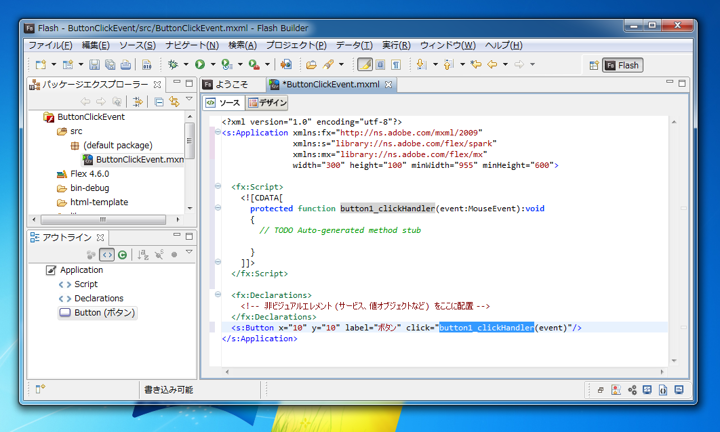720x432 pixels.
Task: Toggle block selection mode button
Action: (381, 65)
